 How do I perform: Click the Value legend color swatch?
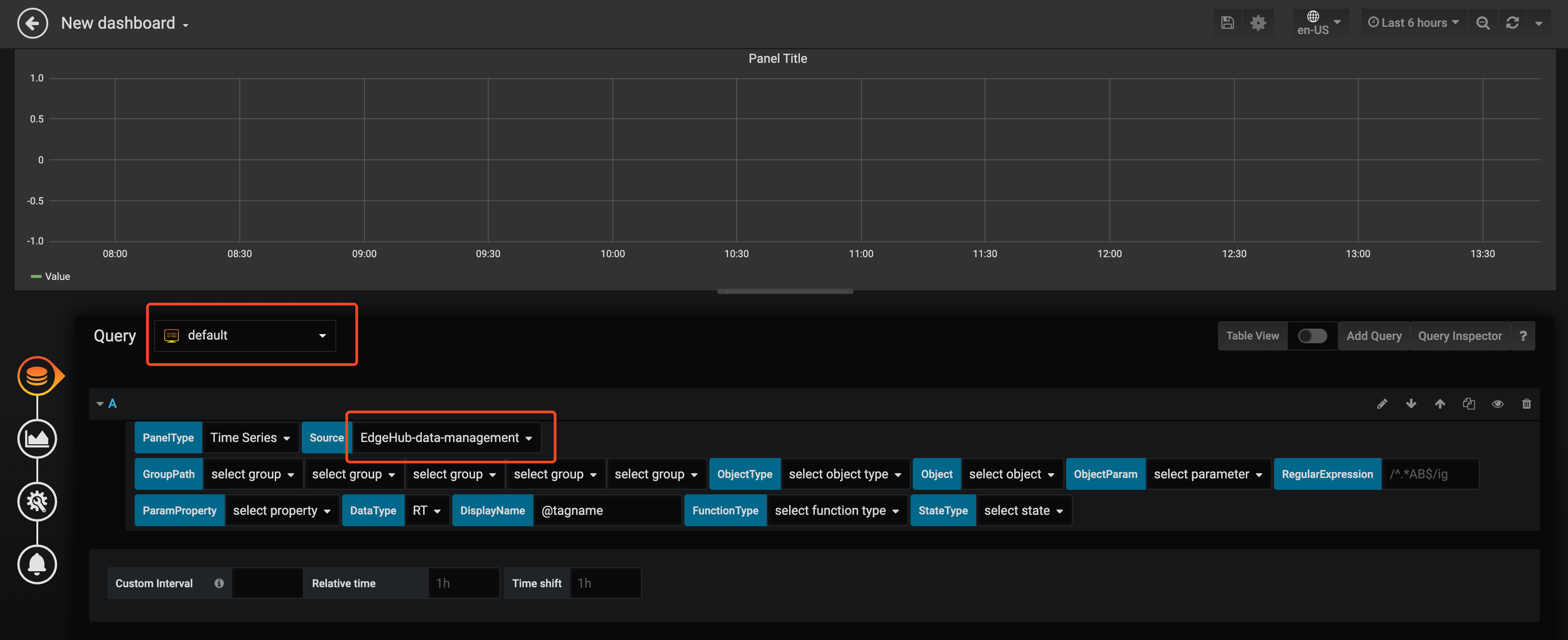click(x=36, y=276)
